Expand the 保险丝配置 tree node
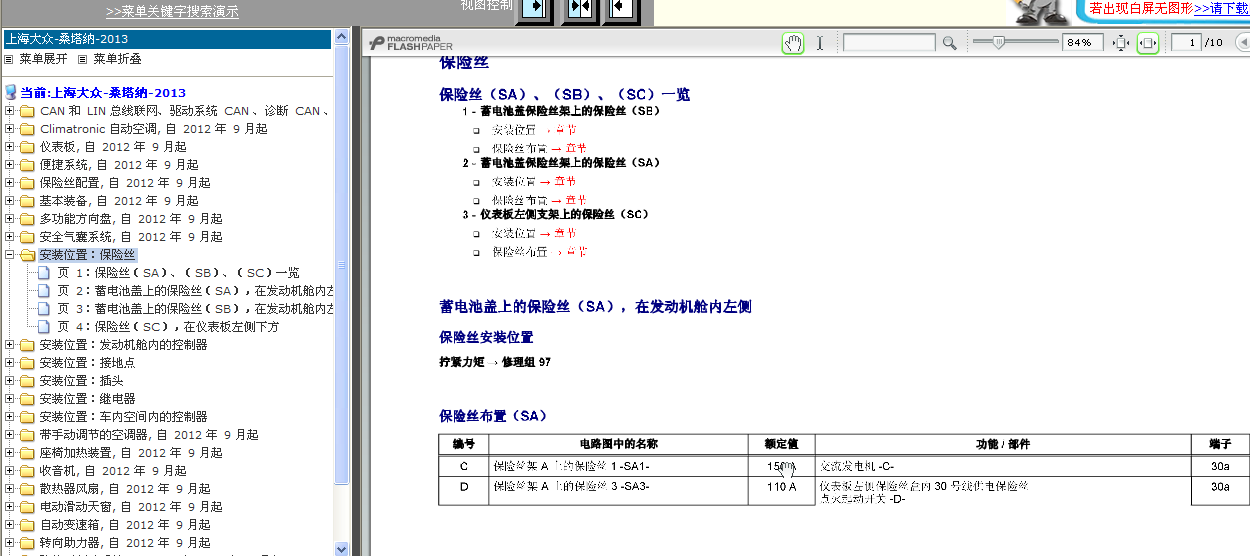The image size is (1250, 556). coord(10,183)
